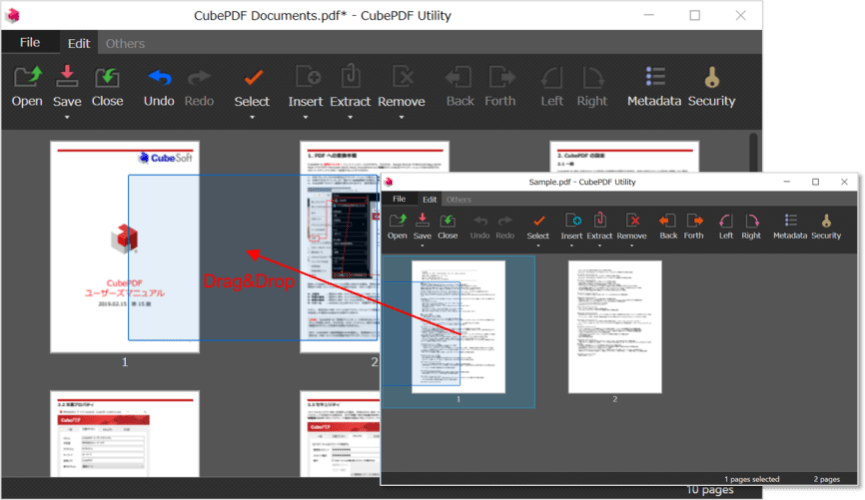Open Security in Sample.pdf window

tap(826, 221)
